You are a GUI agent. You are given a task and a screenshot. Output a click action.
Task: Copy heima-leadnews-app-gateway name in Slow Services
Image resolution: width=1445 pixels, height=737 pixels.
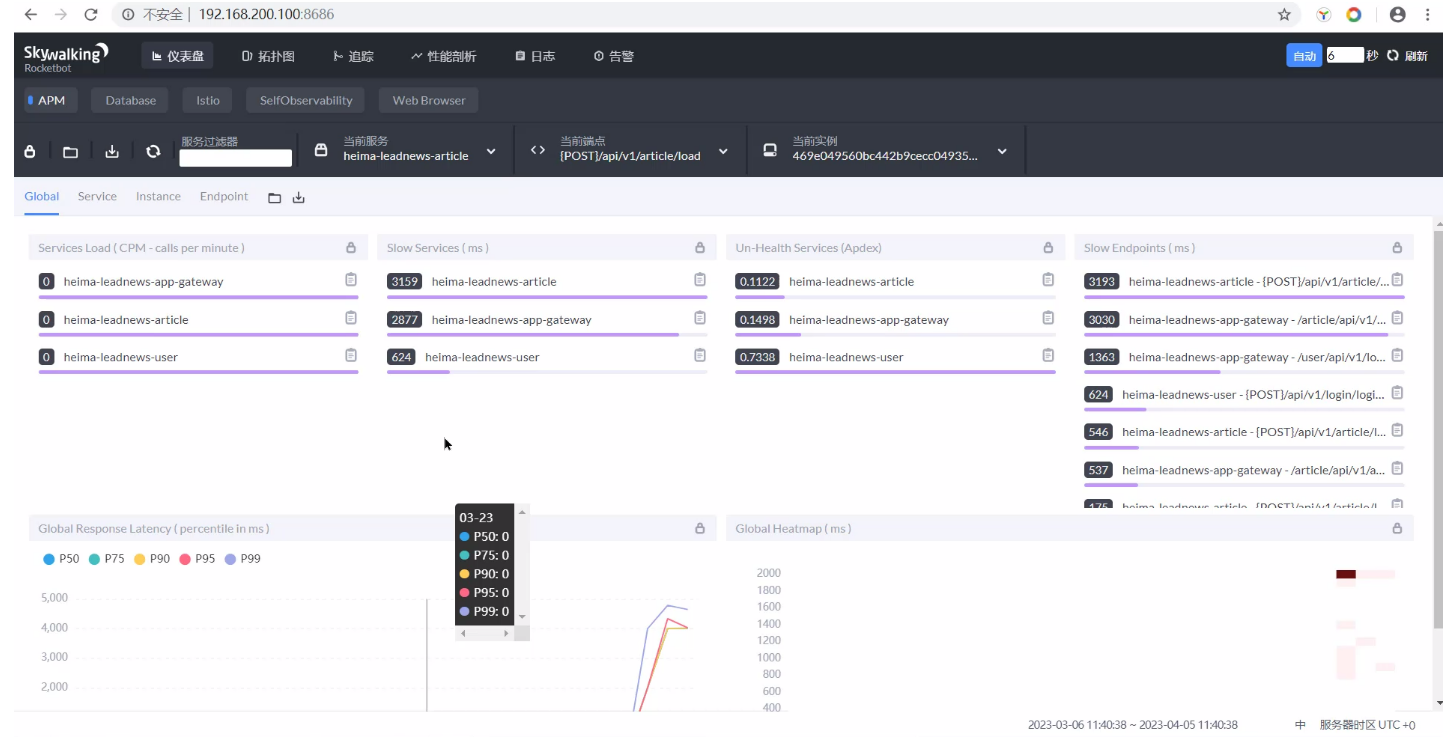click(700, 318)
